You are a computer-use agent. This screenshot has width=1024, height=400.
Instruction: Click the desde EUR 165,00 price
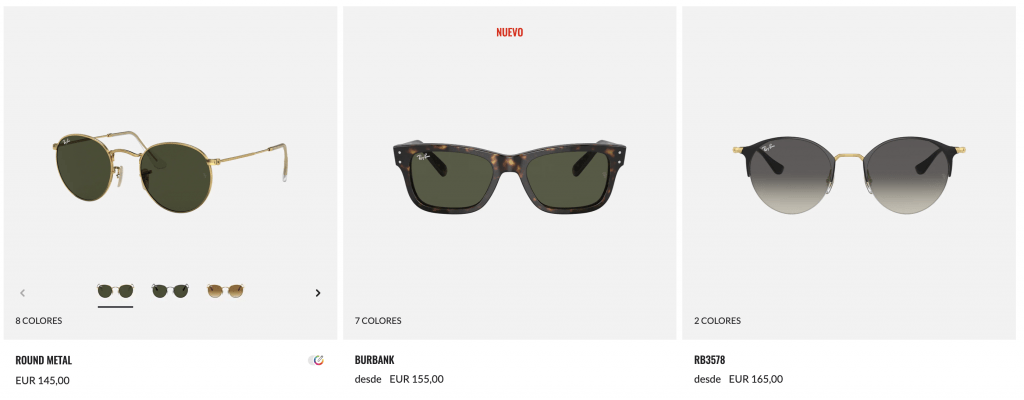(x=739, y=379)
